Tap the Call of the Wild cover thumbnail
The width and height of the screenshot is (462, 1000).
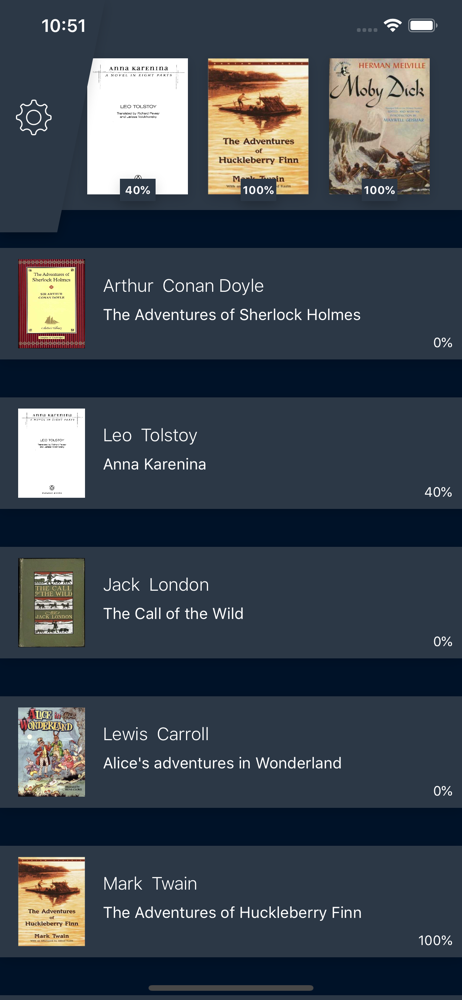click(51, 603)
